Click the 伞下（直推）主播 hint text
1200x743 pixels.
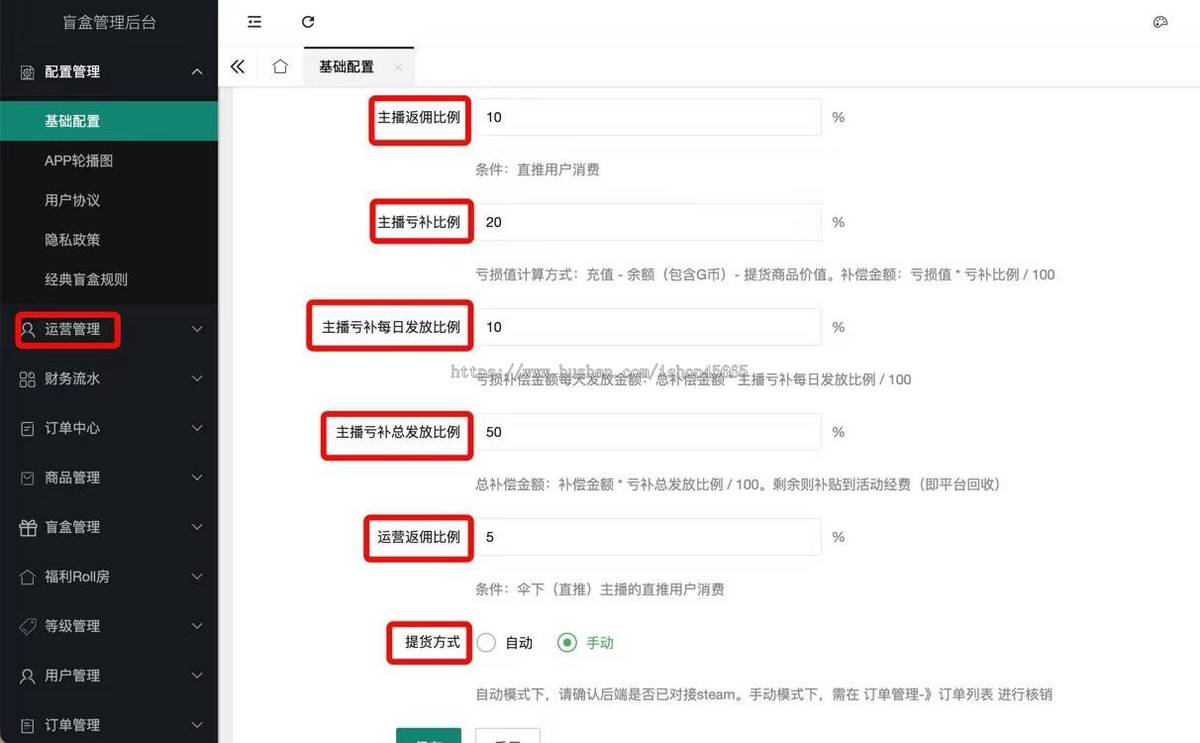(600, 590)
